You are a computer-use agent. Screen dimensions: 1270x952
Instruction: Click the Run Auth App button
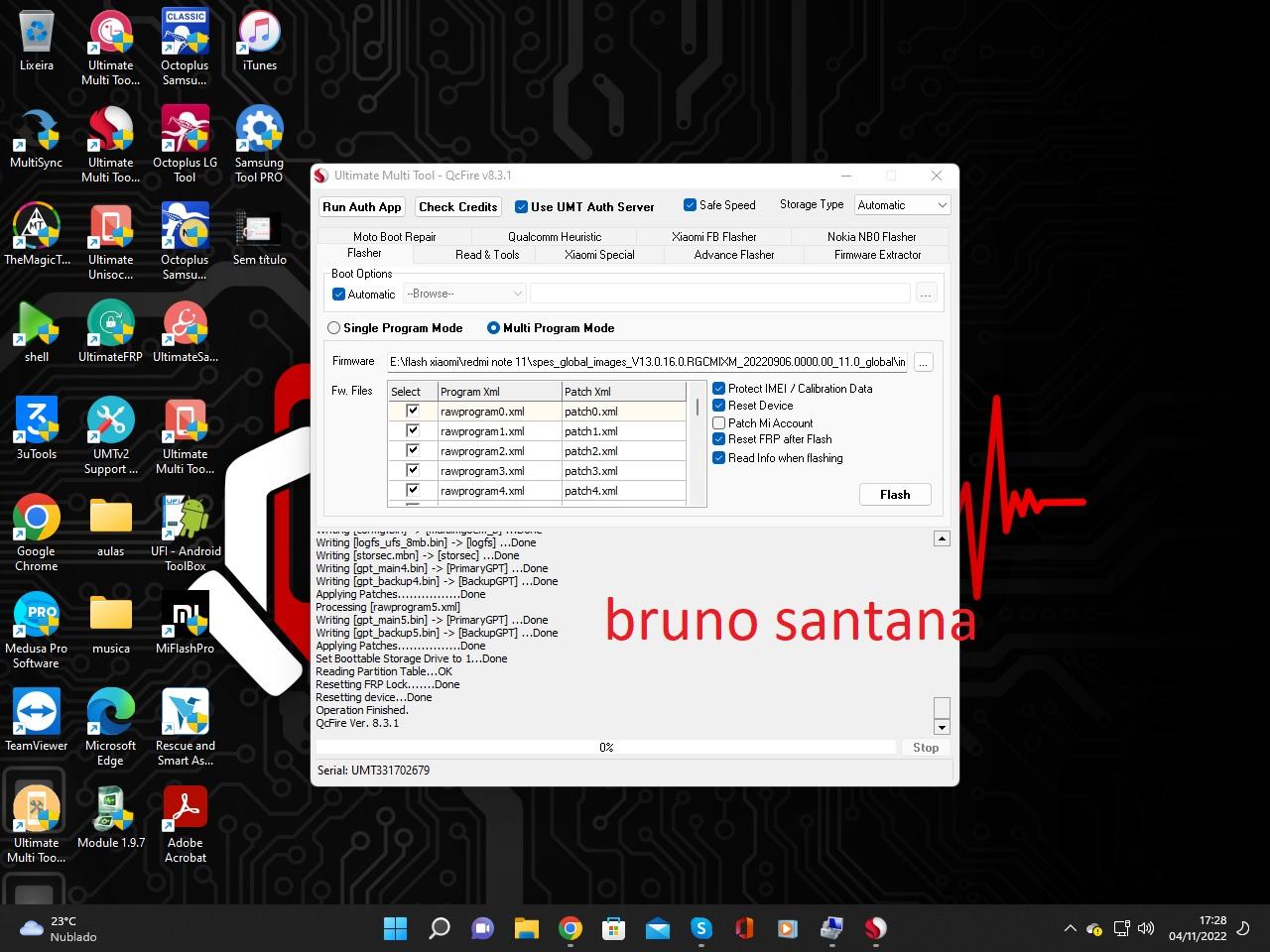pos(361,207)
